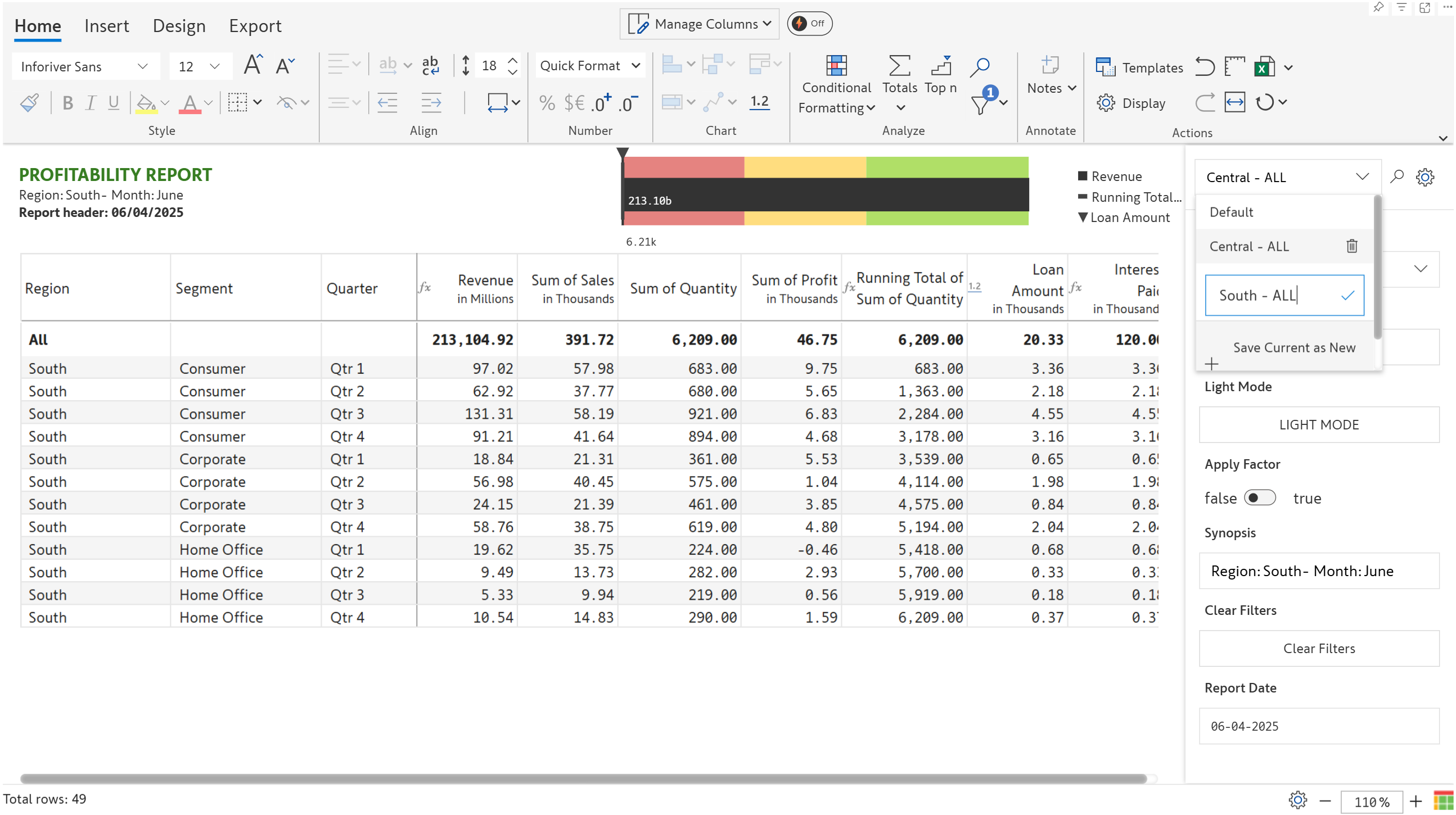This screenshot has width=1456, height=815.
Task: Open the Export tab
Action: tap(254, 26)
